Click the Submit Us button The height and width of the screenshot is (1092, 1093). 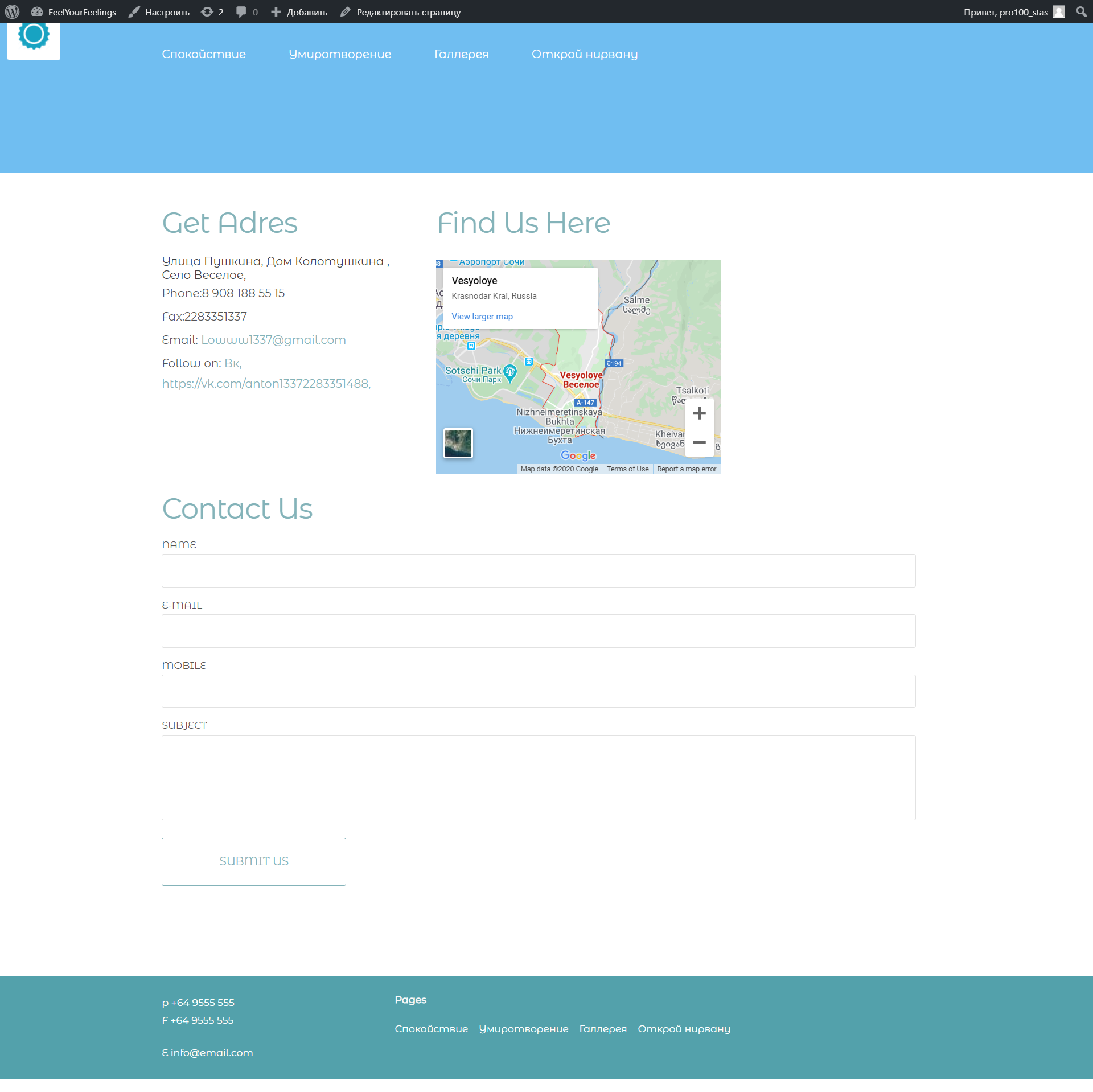click(254, 861)
